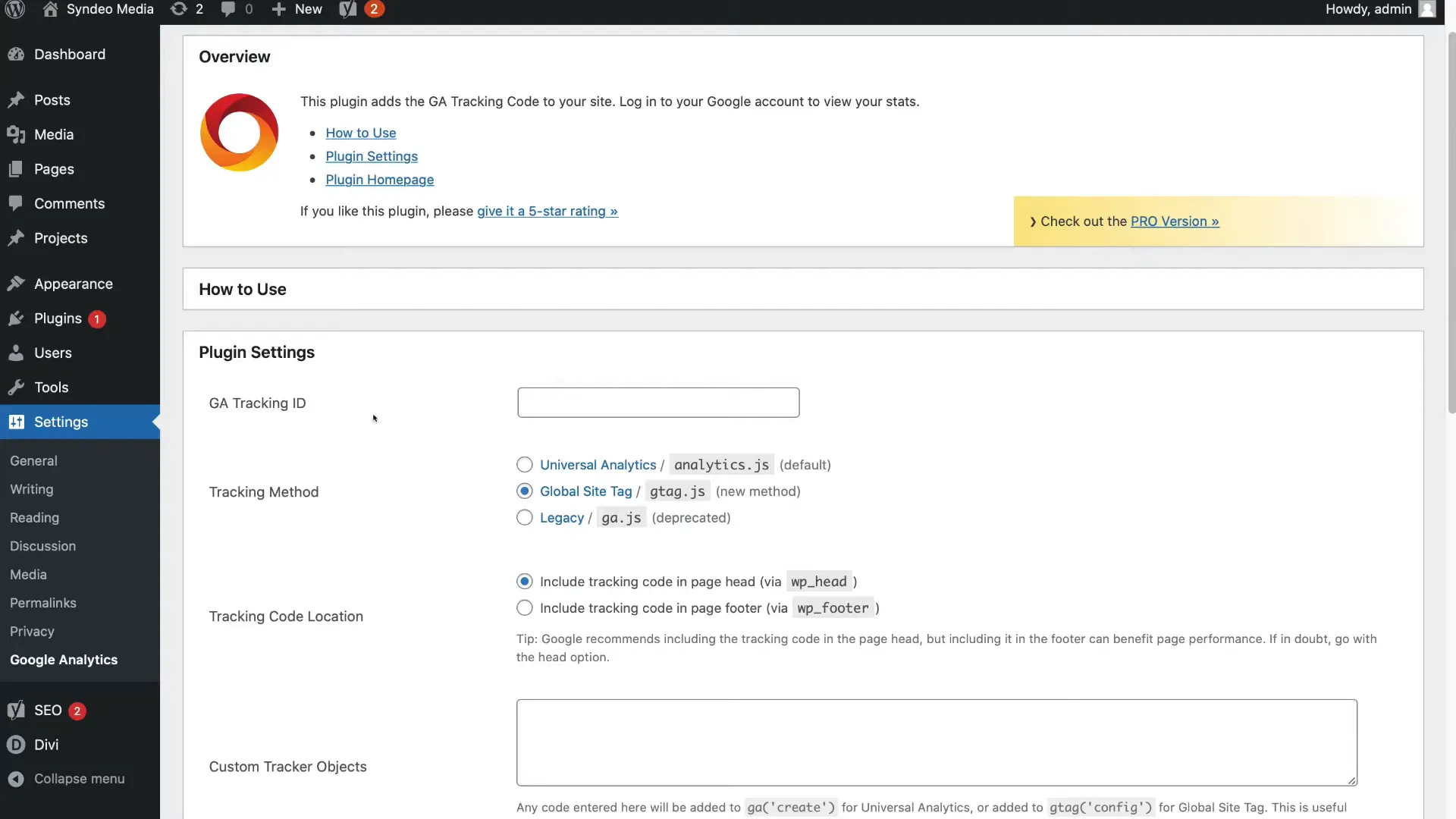
Task: Click the Pages icon in sidebar
Action: tap(16, 169)
